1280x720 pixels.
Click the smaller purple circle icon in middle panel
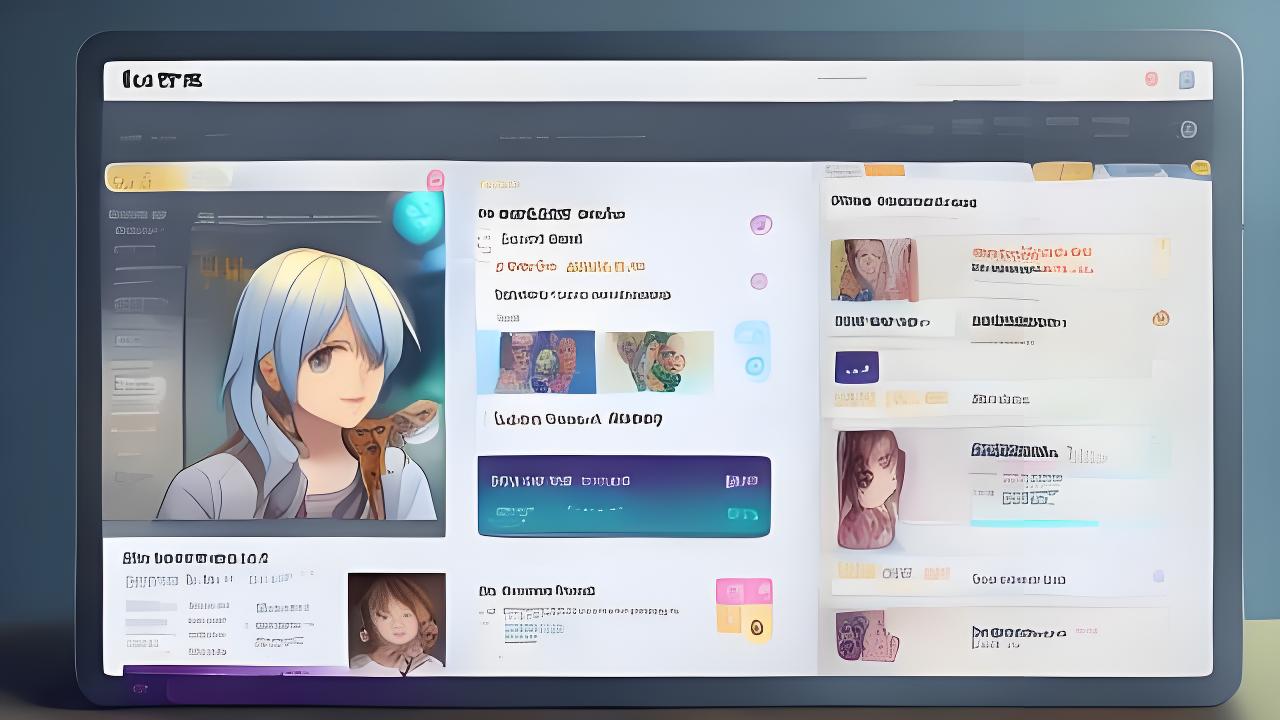tap(759, 281)
